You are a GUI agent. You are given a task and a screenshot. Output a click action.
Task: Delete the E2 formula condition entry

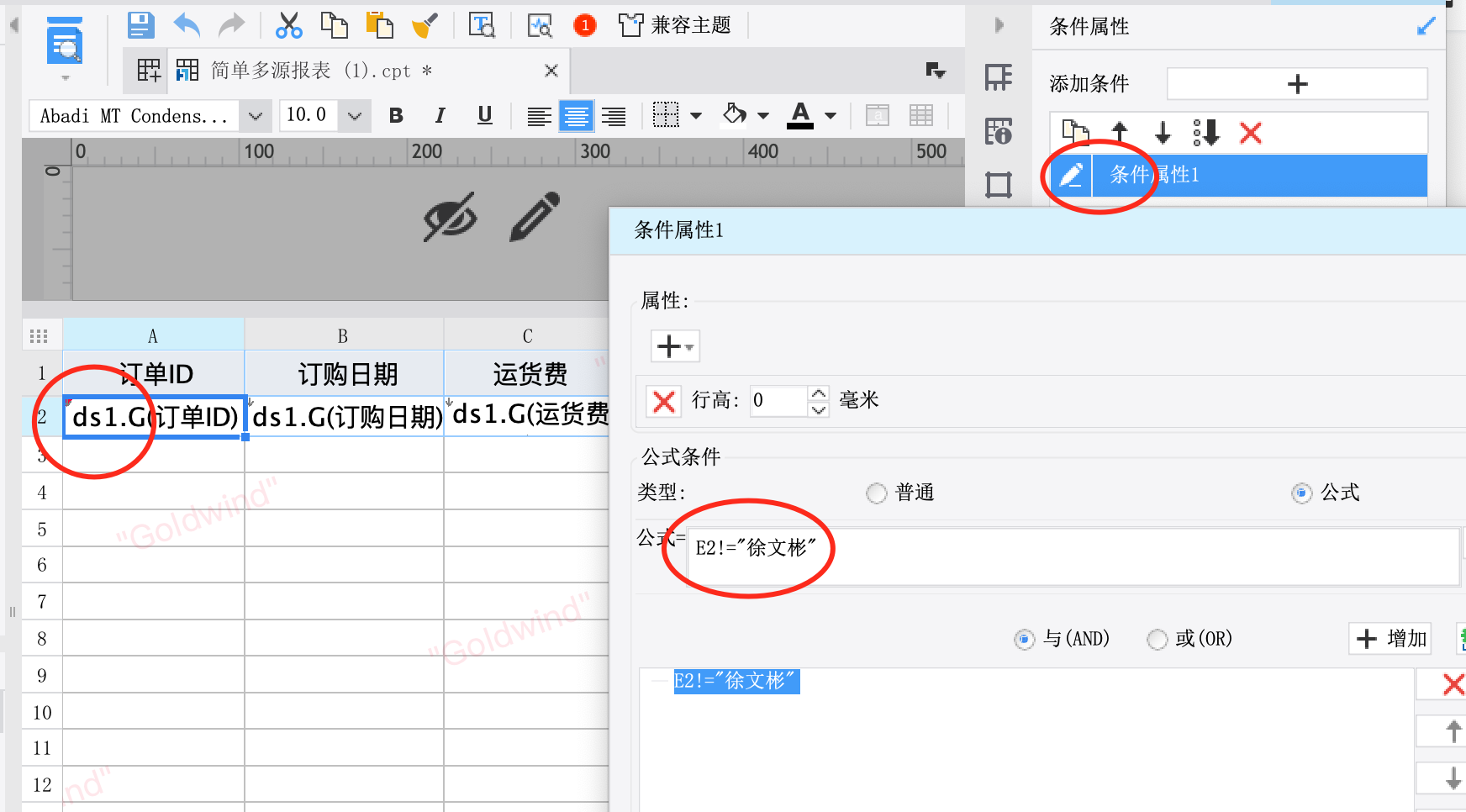[1451, 684]
